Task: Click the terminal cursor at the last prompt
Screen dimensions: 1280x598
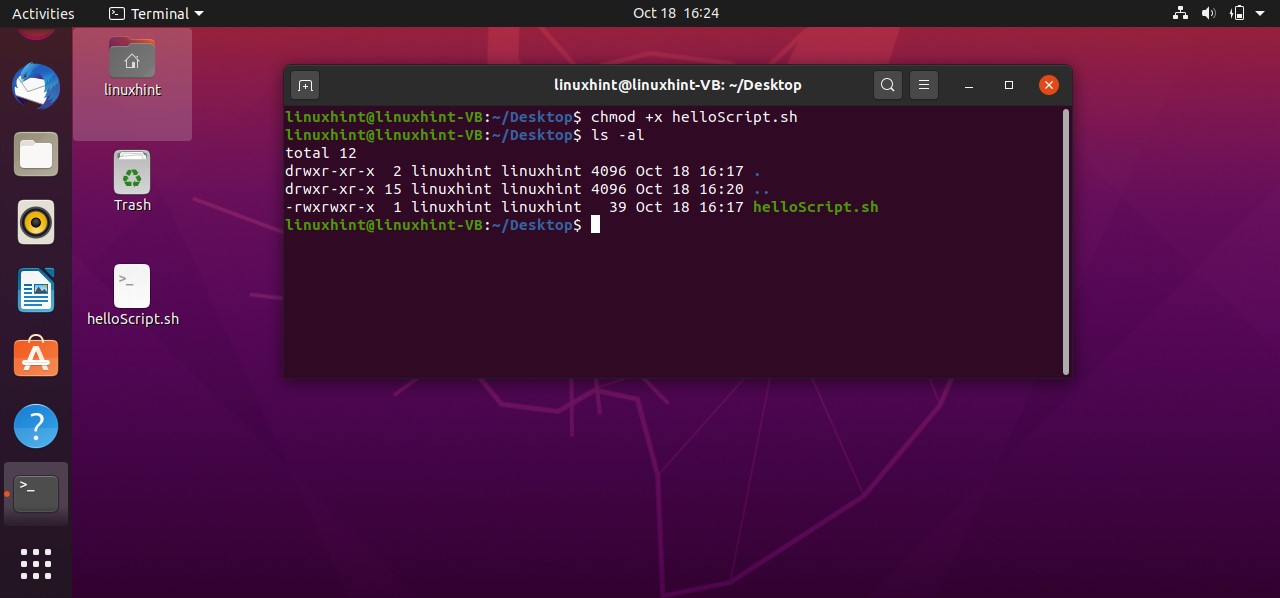Action: (595, 225)
